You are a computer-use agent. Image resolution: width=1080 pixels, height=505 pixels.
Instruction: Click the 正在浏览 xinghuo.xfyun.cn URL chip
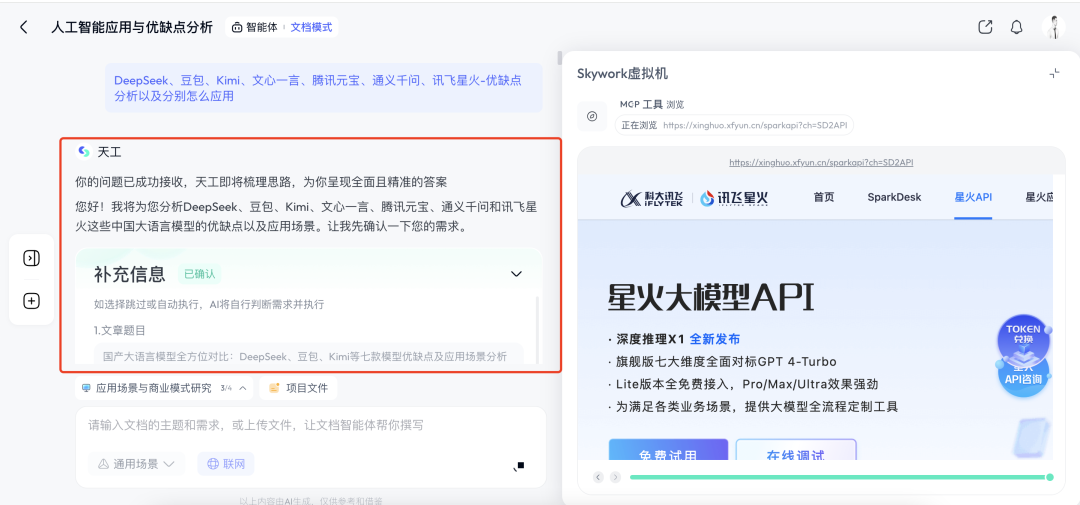[734, 125]
